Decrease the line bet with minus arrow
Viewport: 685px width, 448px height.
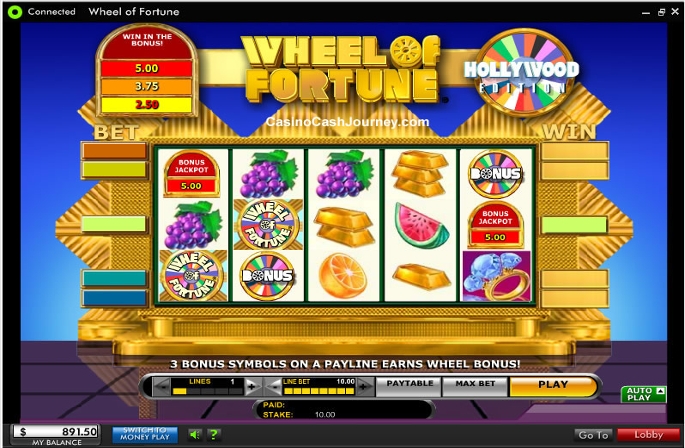(x=274, y=387)
